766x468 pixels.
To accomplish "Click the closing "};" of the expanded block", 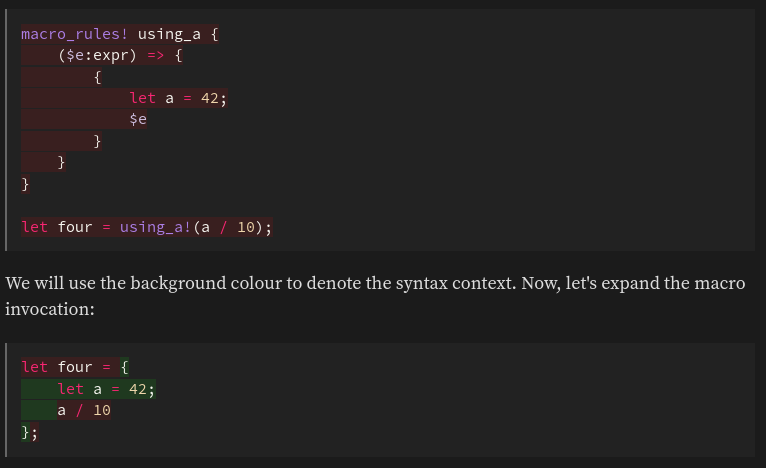I will 30,432.
